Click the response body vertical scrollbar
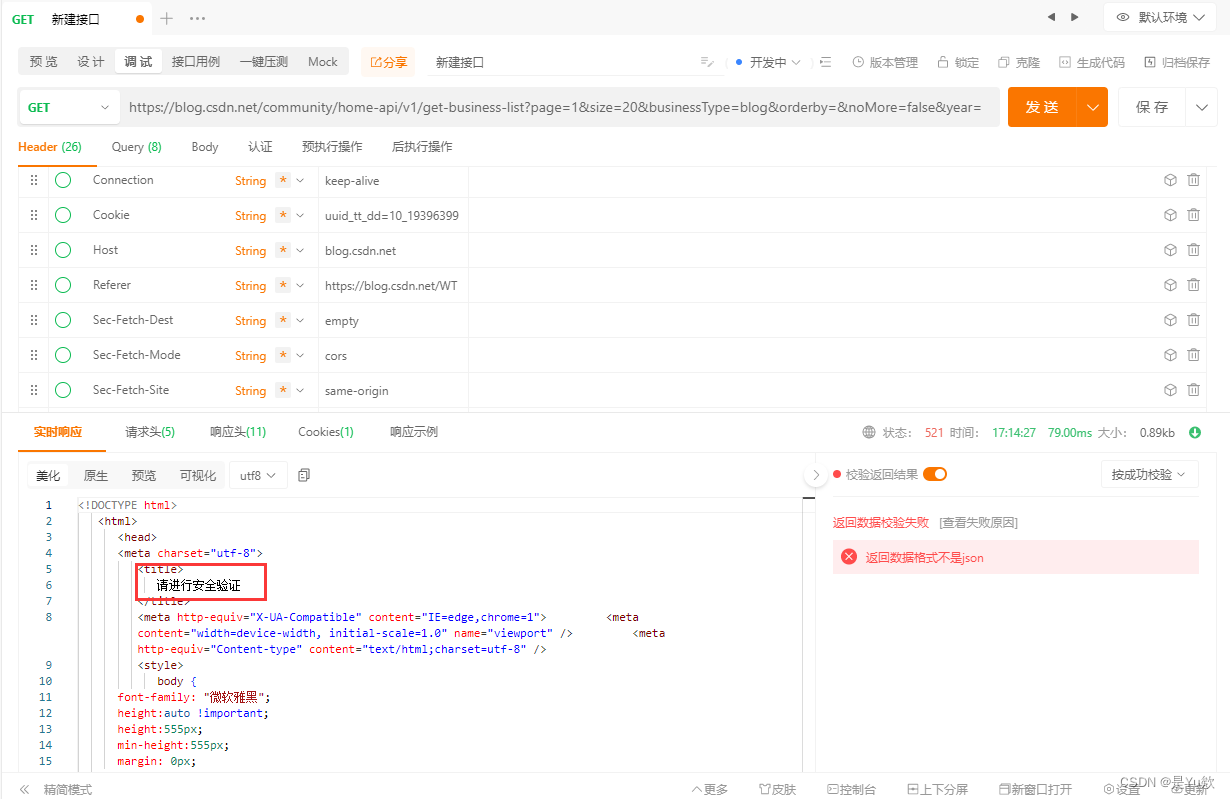 809,632
